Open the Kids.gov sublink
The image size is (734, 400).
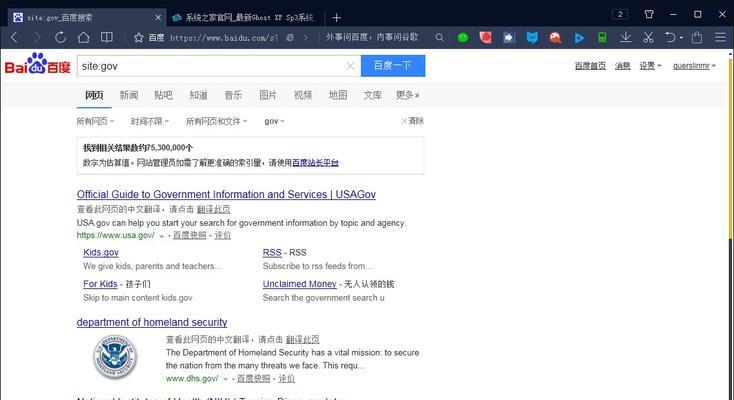101,252
